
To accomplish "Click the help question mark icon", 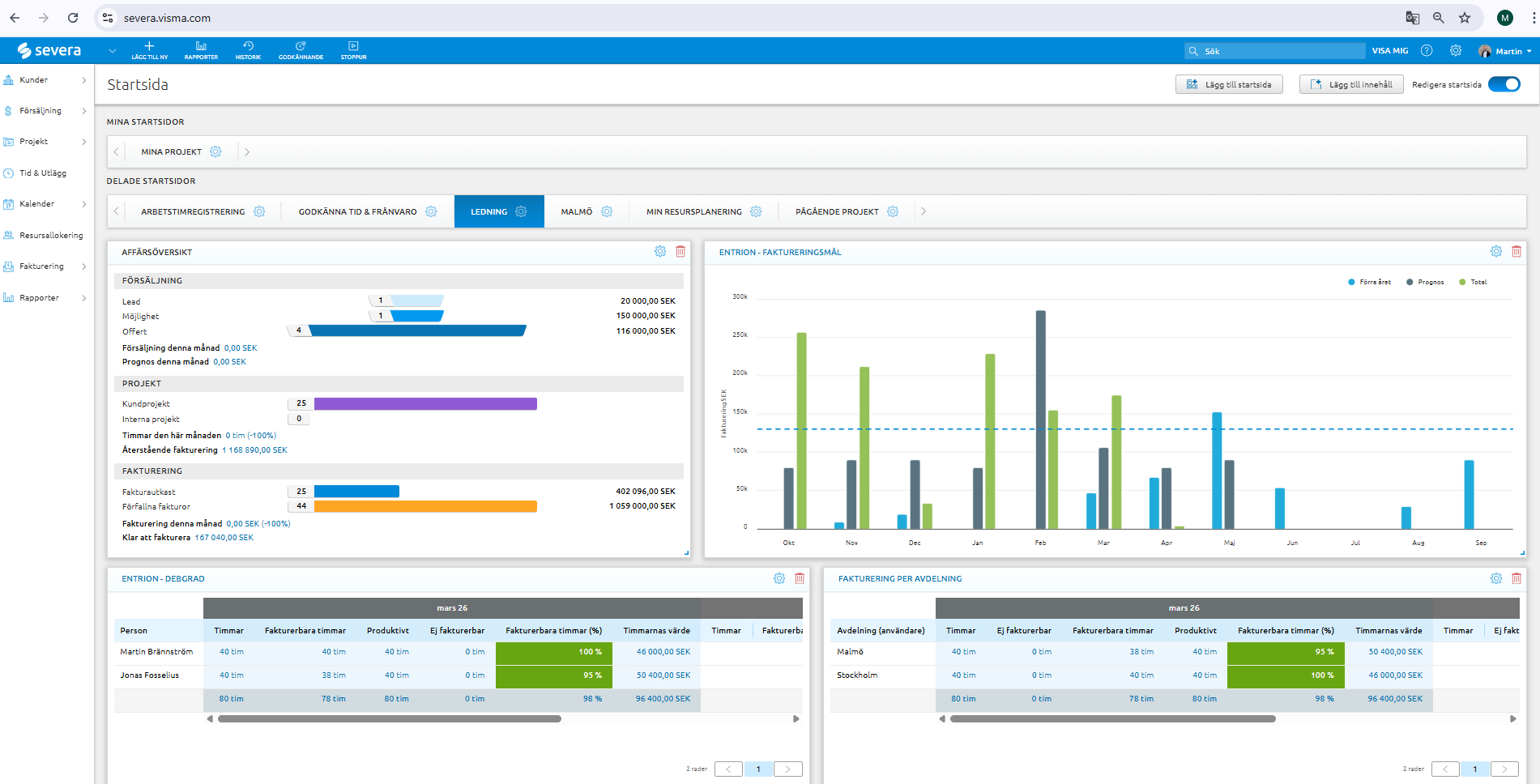I will [x=1427, y=50].
